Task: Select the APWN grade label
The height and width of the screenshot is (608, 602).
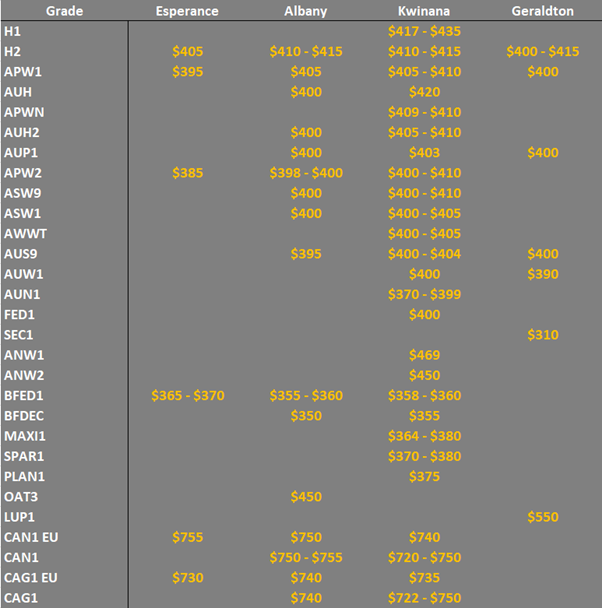Action: pyautogui.click(x=24, y=112)
